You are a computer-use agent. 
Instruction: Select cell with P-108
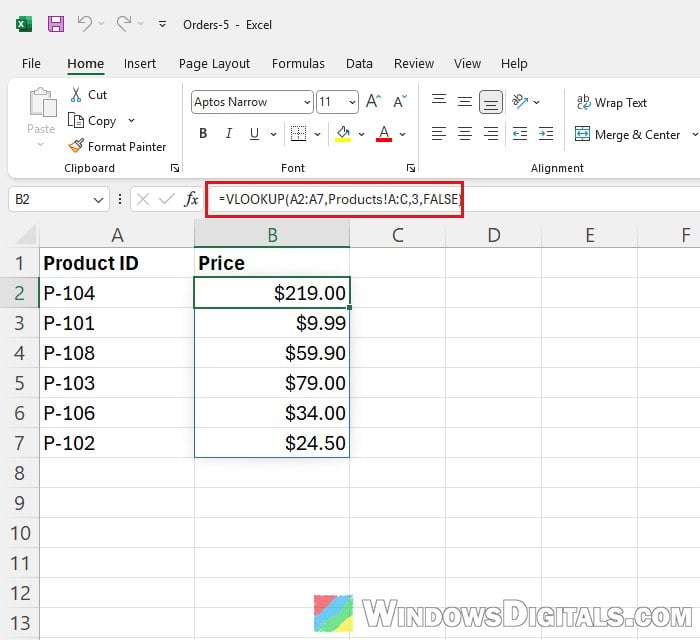coord(117,353)
